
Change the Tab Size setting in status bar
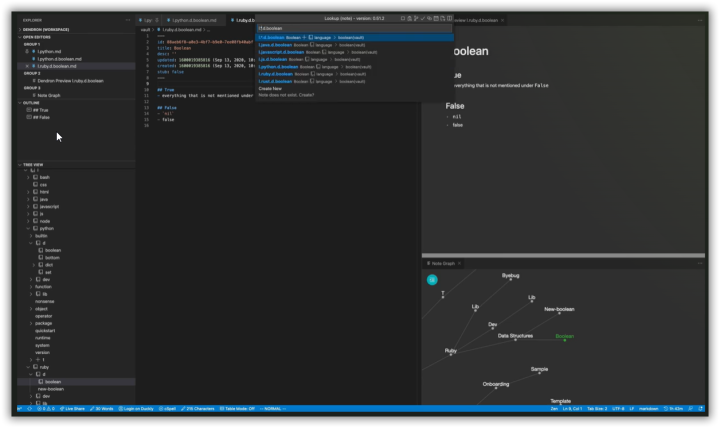coord(597,409)
